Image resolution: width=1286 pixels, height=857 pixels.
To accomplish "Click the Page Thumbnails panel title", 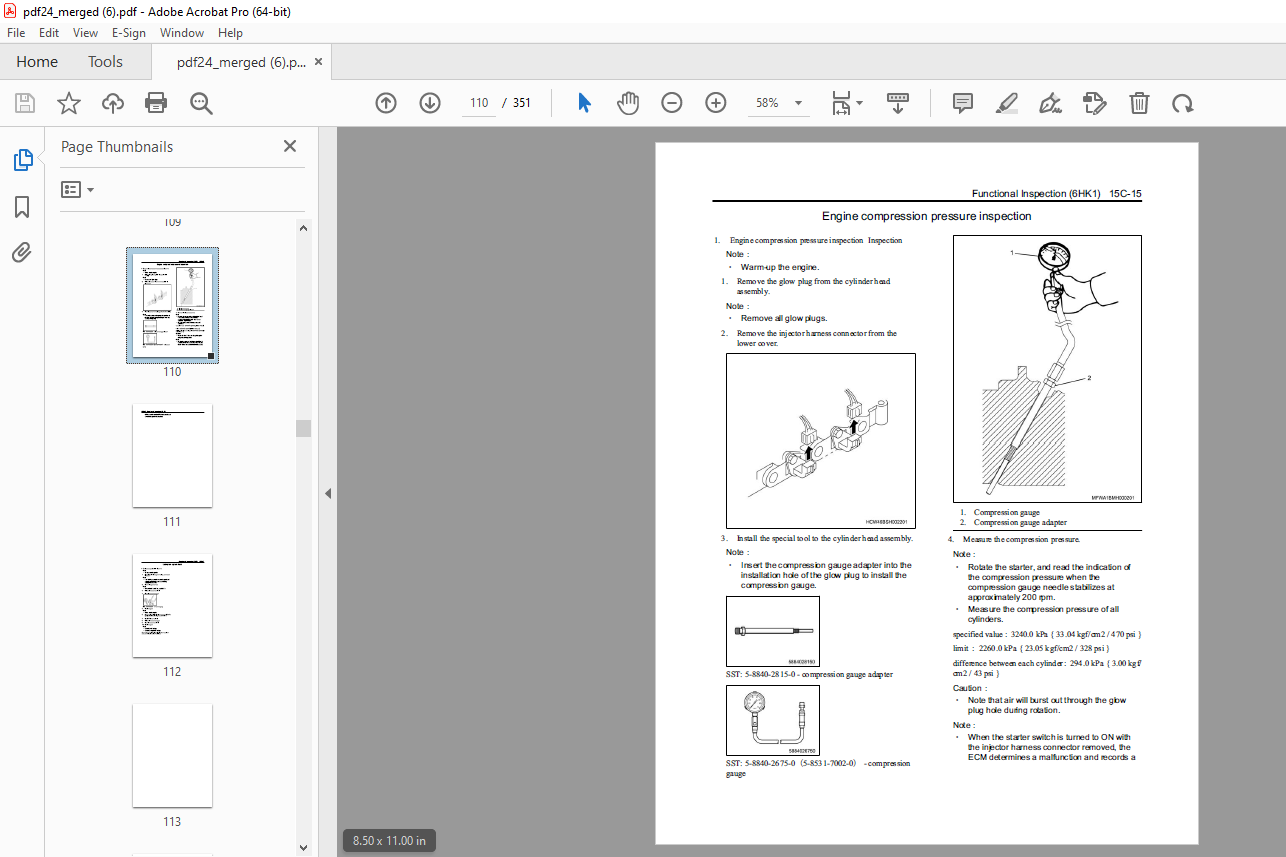I will click(x=117, y=146).
